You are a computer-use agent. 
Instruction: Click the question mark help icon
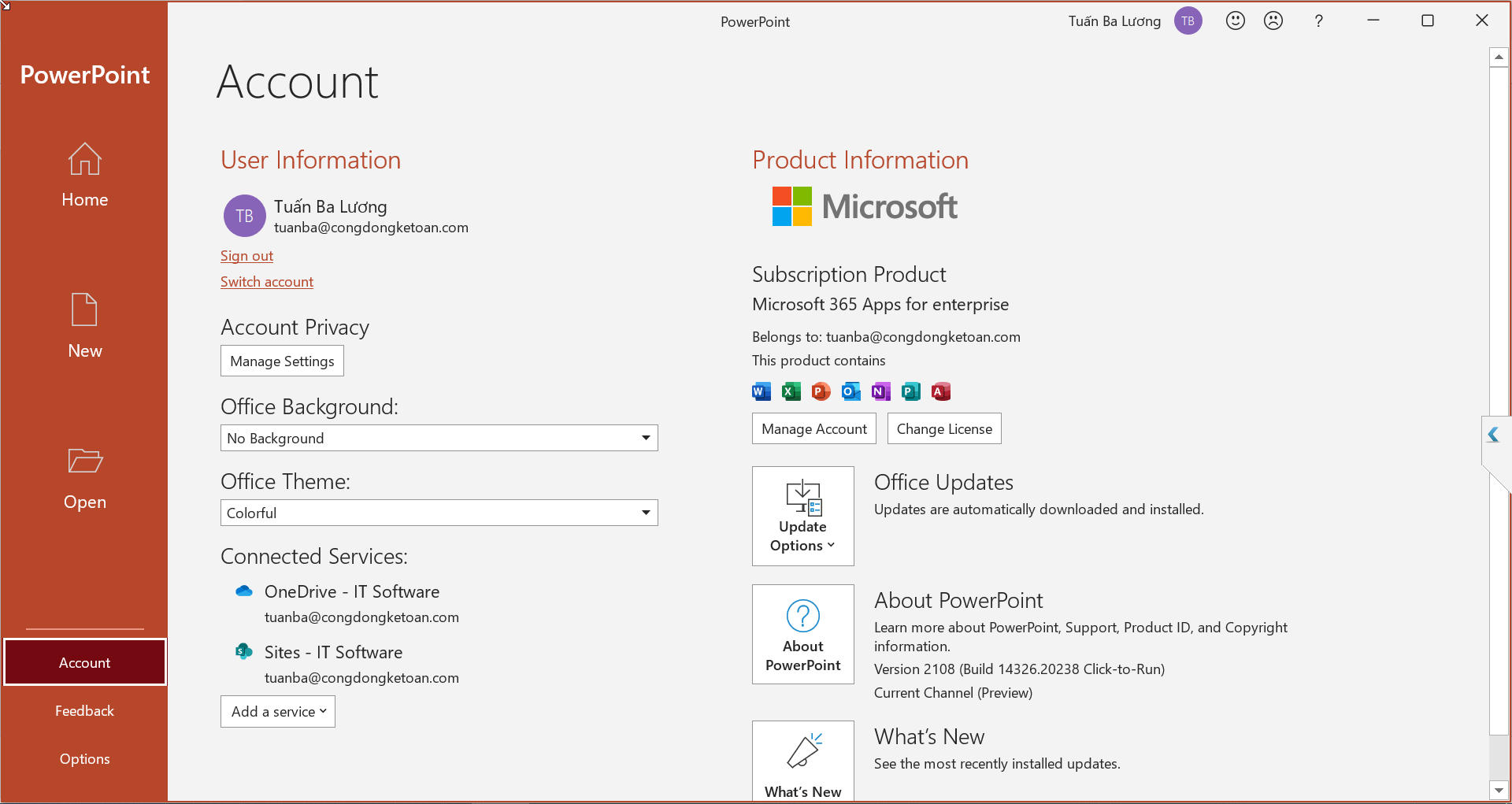point(1319,21)
